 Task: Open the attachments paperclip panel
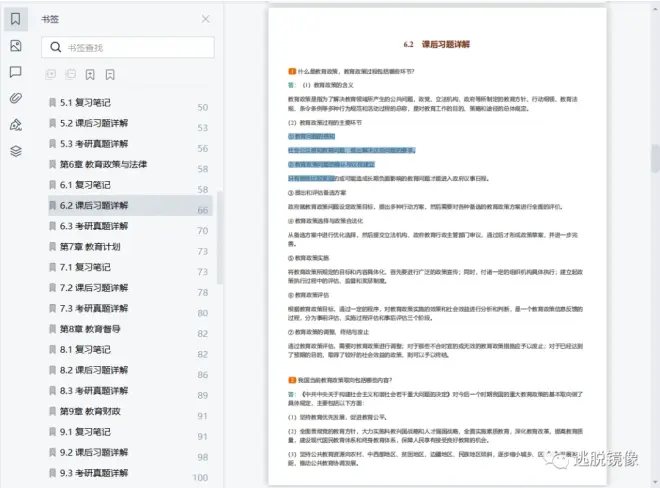click(15, 98)
